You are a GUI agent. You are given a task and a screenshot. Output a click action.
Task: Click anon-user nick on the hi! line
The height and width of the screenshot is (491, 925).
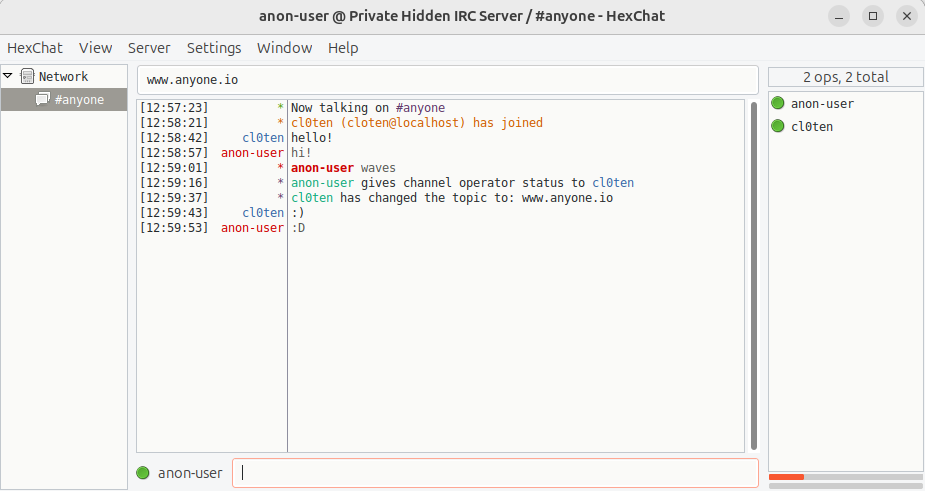coord(252,153)
